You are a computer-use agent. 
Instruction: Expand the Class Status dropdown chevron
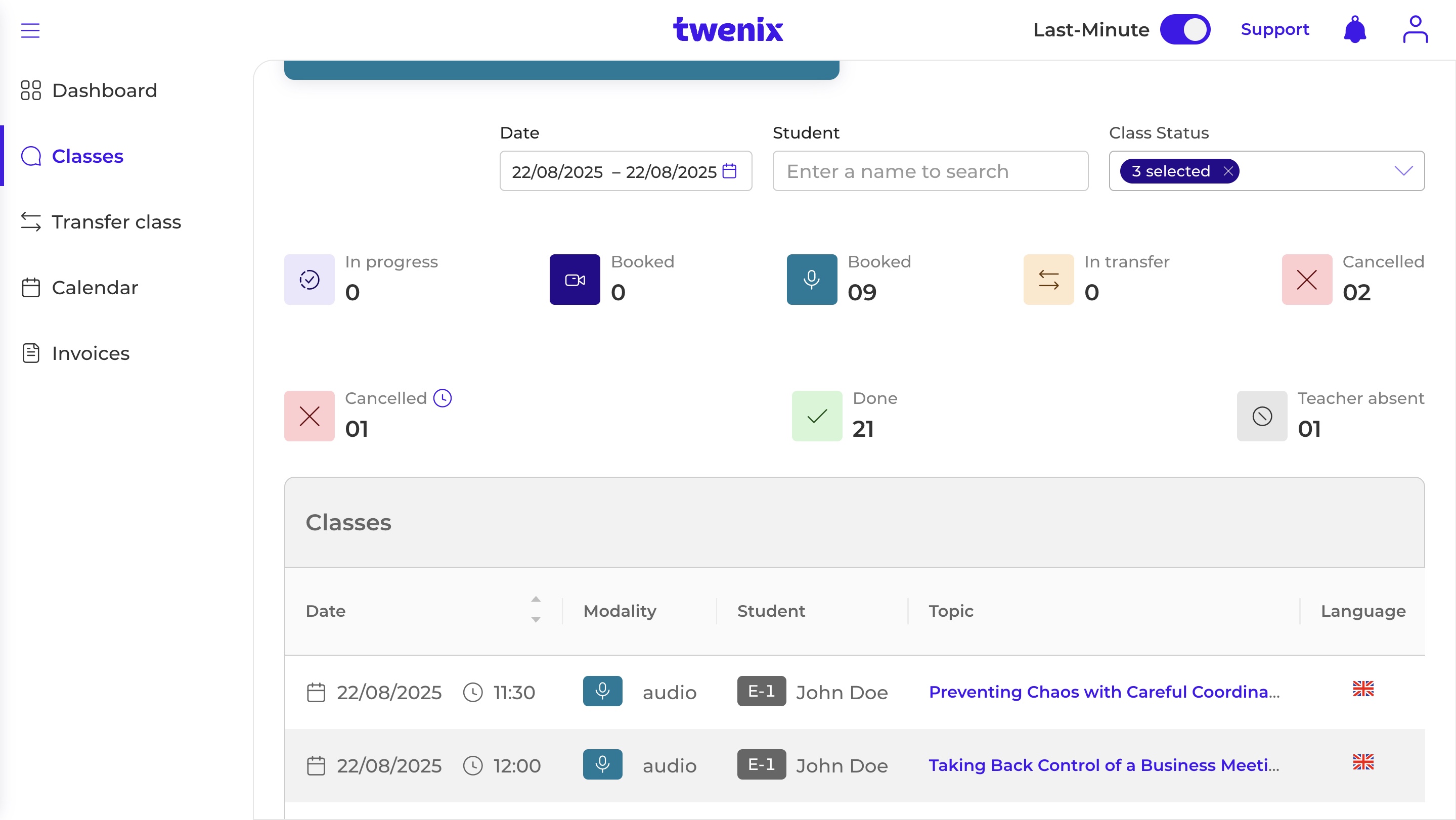click(x=1403, y=171)
